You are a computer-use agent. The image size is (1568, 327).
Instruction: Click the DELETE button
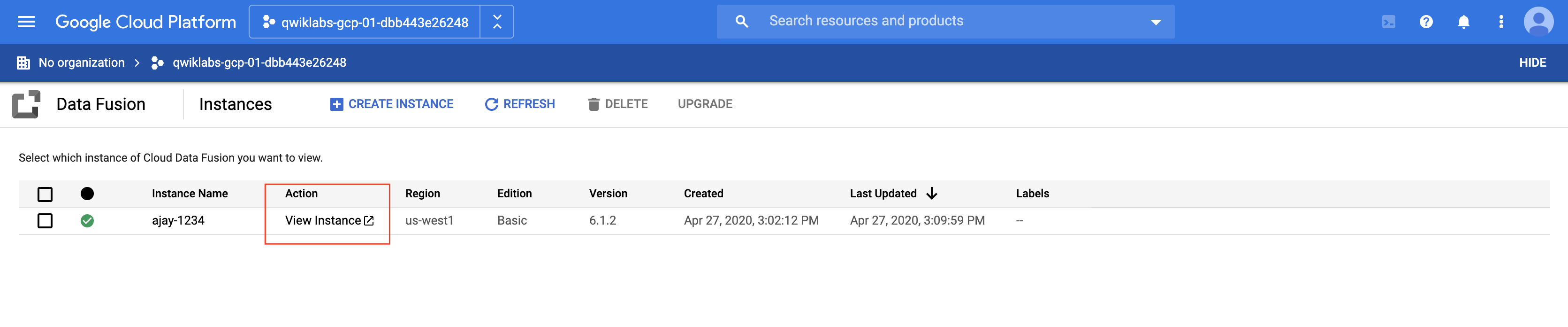coord(618,104)
